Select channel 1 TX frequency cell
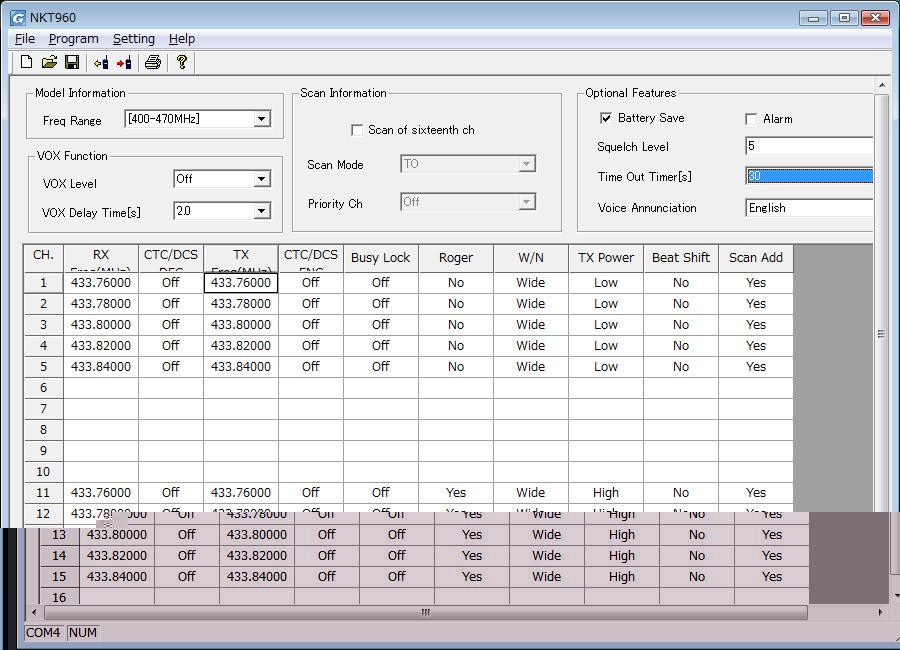This screenshot has height=650, width=900. tap(241, 283)
